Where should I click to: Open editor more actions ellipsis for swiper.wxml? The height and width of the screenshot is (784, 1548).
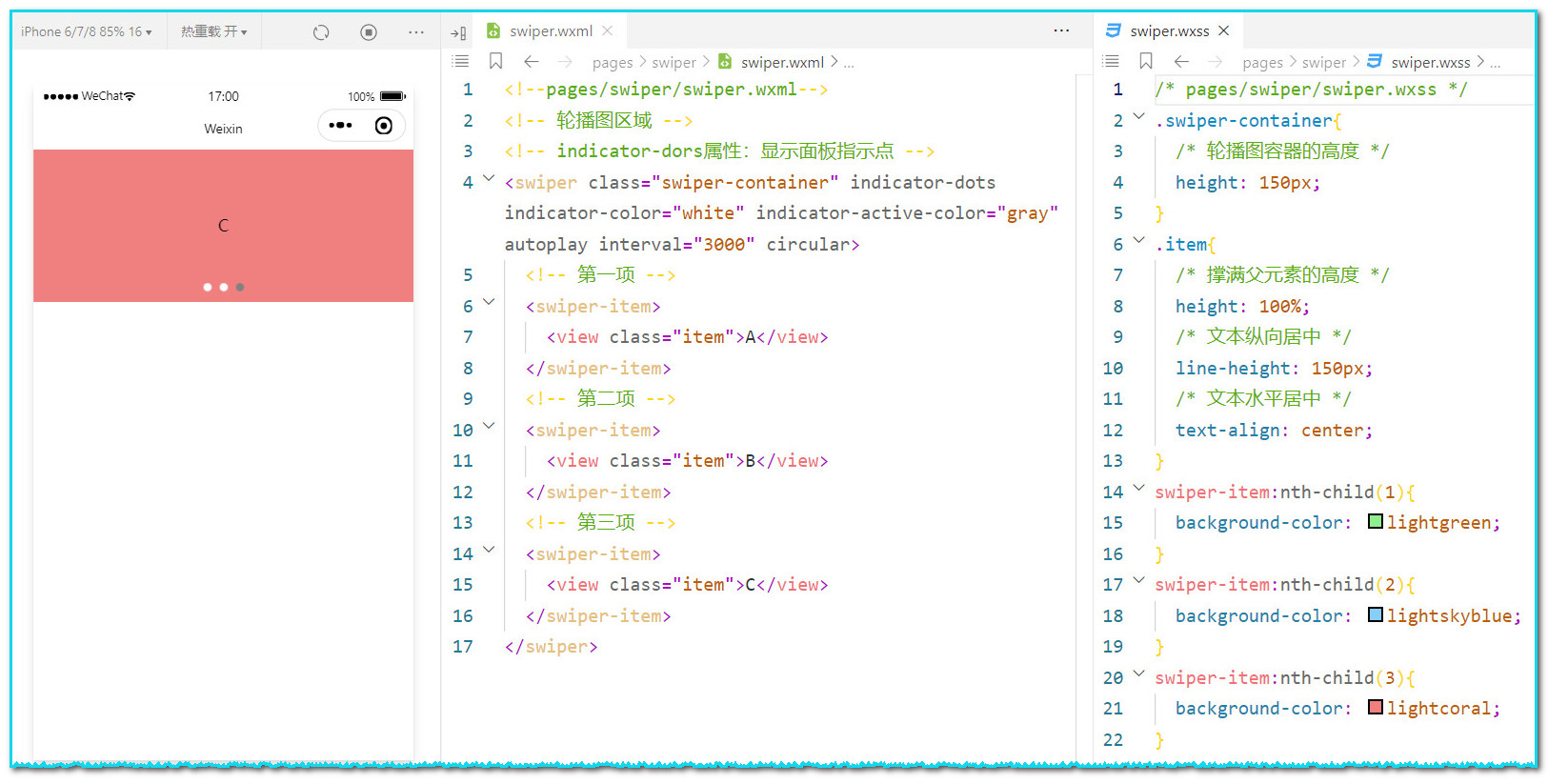tap(1061, 30)
